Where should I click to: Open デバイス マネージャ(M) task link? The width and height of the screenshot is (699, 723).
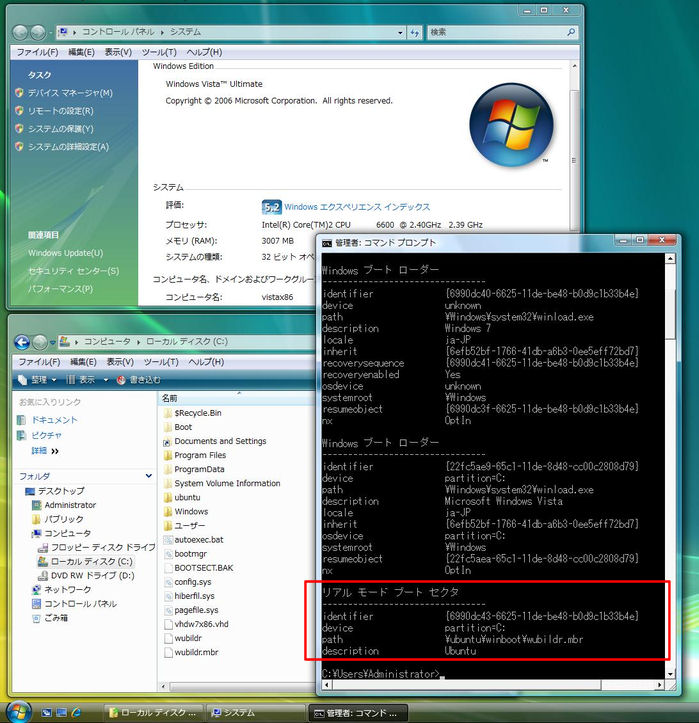[x=70, y=93]
